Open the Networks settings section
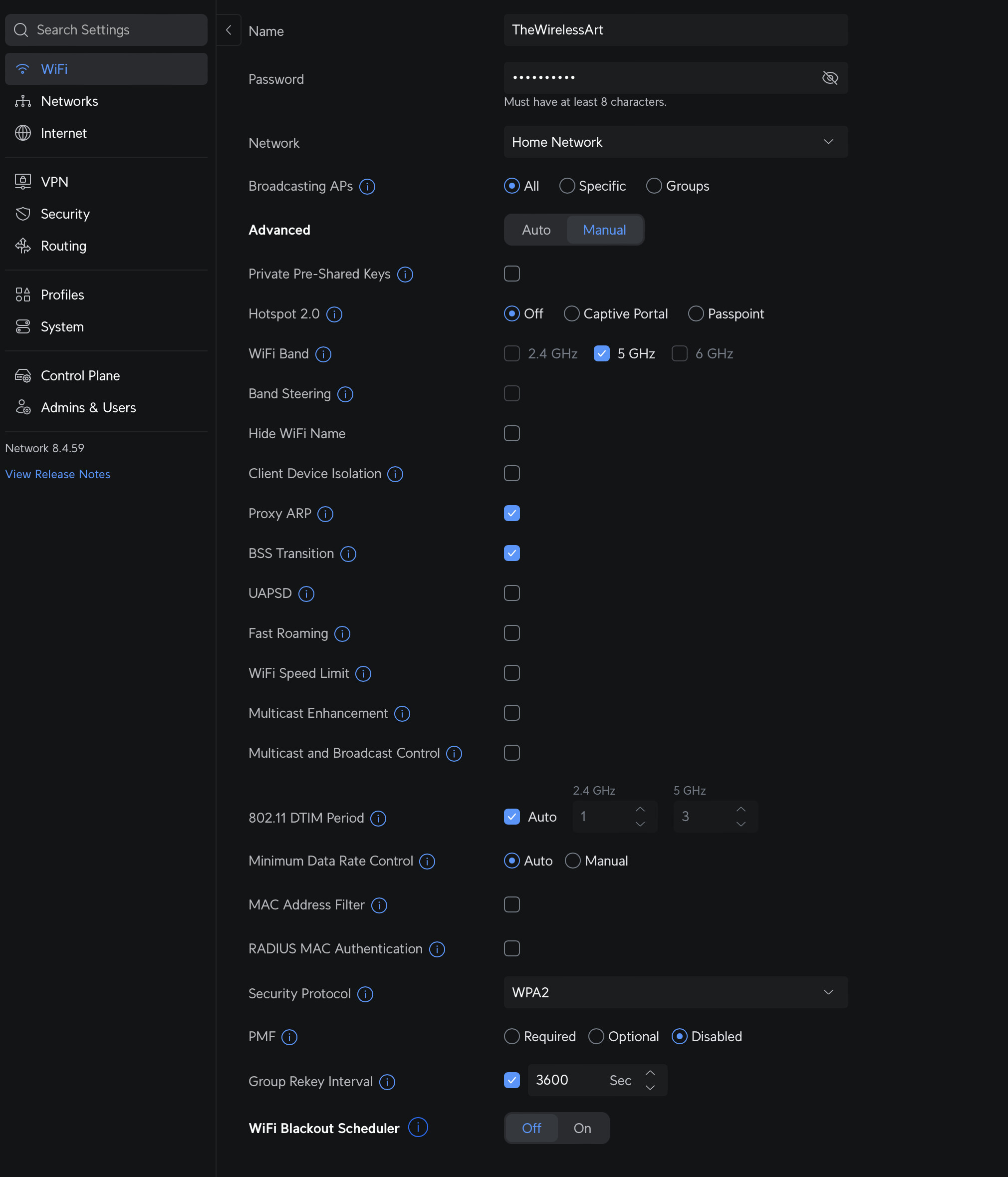 69,101
